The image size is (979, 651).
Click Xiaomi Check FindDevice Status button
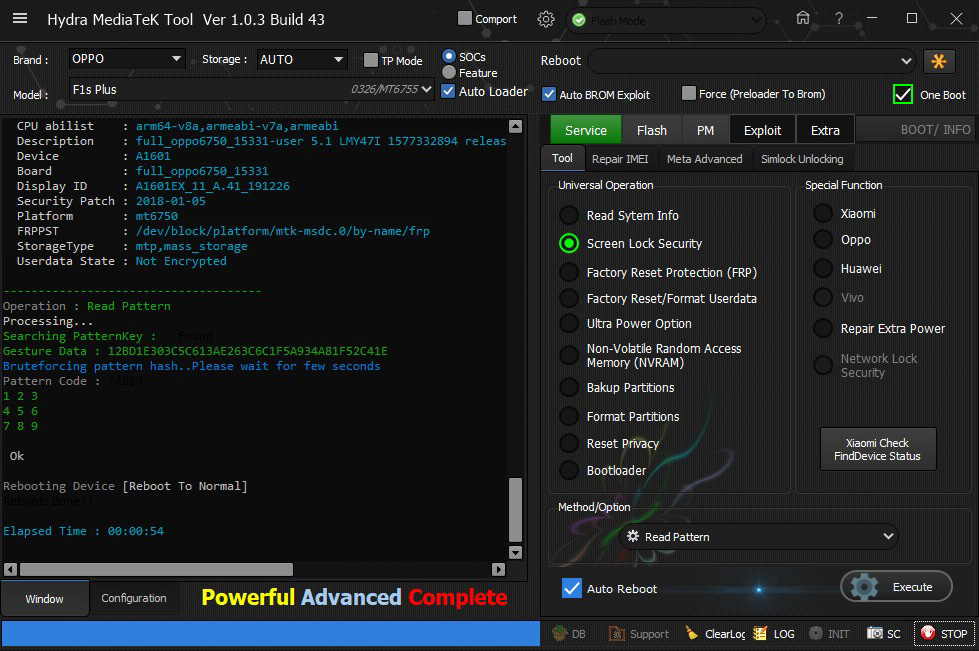click(x=877, y=450)
